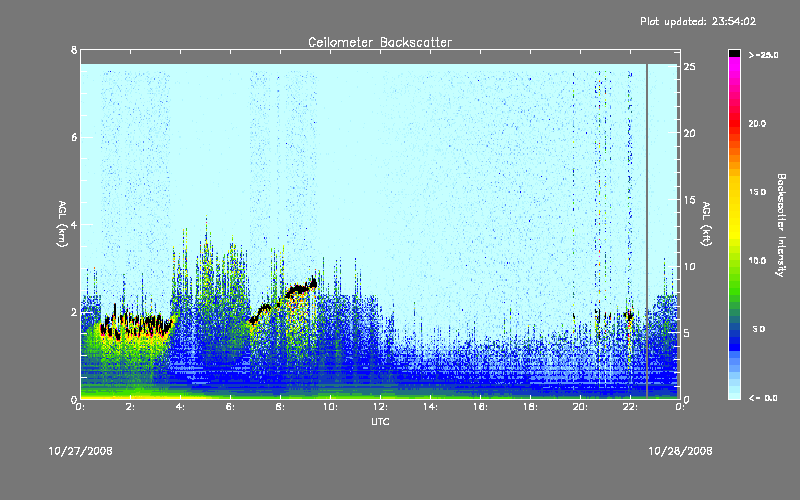Click the '10:' hour tick on x-axis
The image size is (800, 500).
330,407
